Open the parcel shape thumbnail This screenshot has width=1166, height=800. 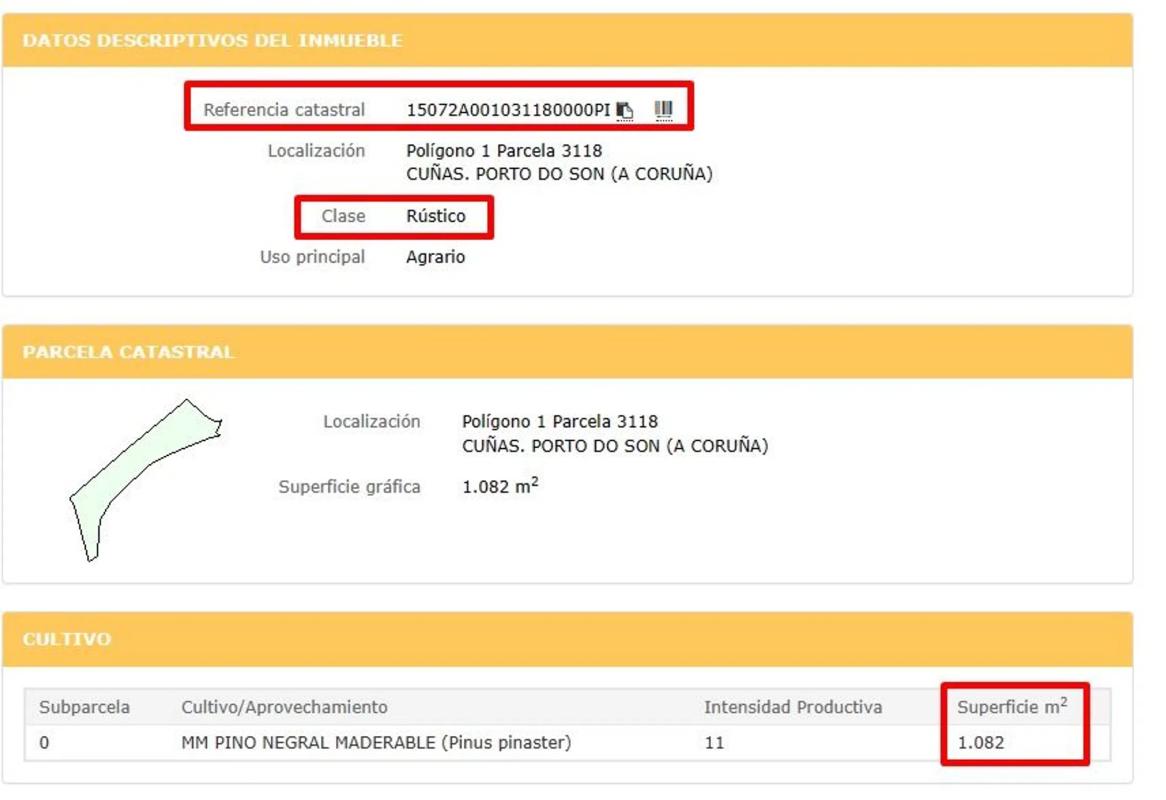coord(144,479)
